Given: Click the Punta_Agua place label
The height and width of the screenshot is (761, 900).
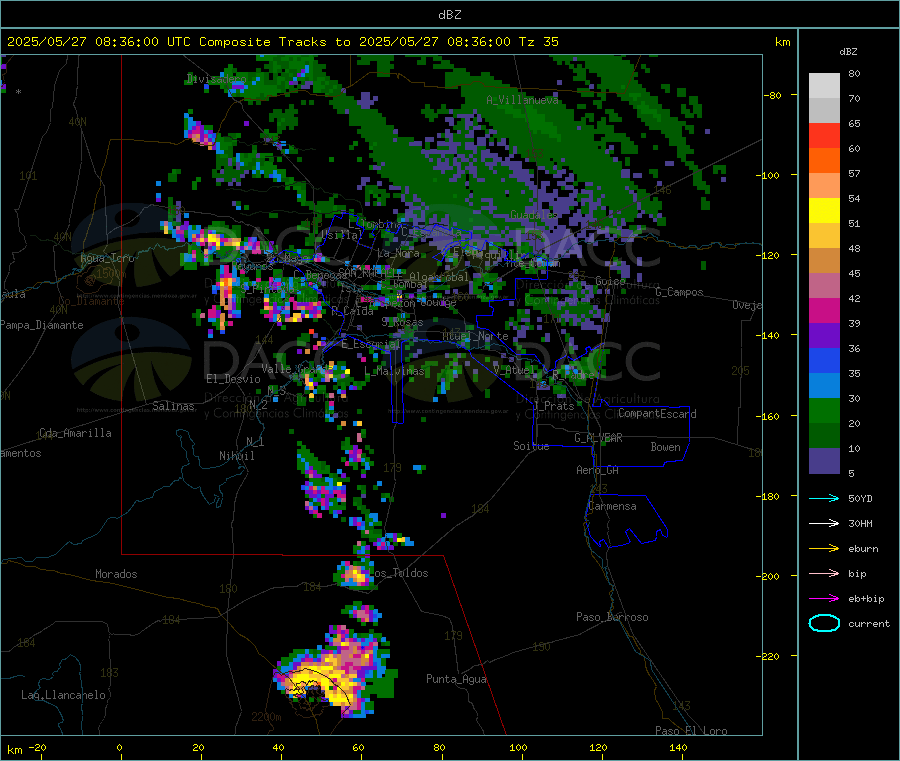Looking at the screenshot, I should (x=456, y=679).
